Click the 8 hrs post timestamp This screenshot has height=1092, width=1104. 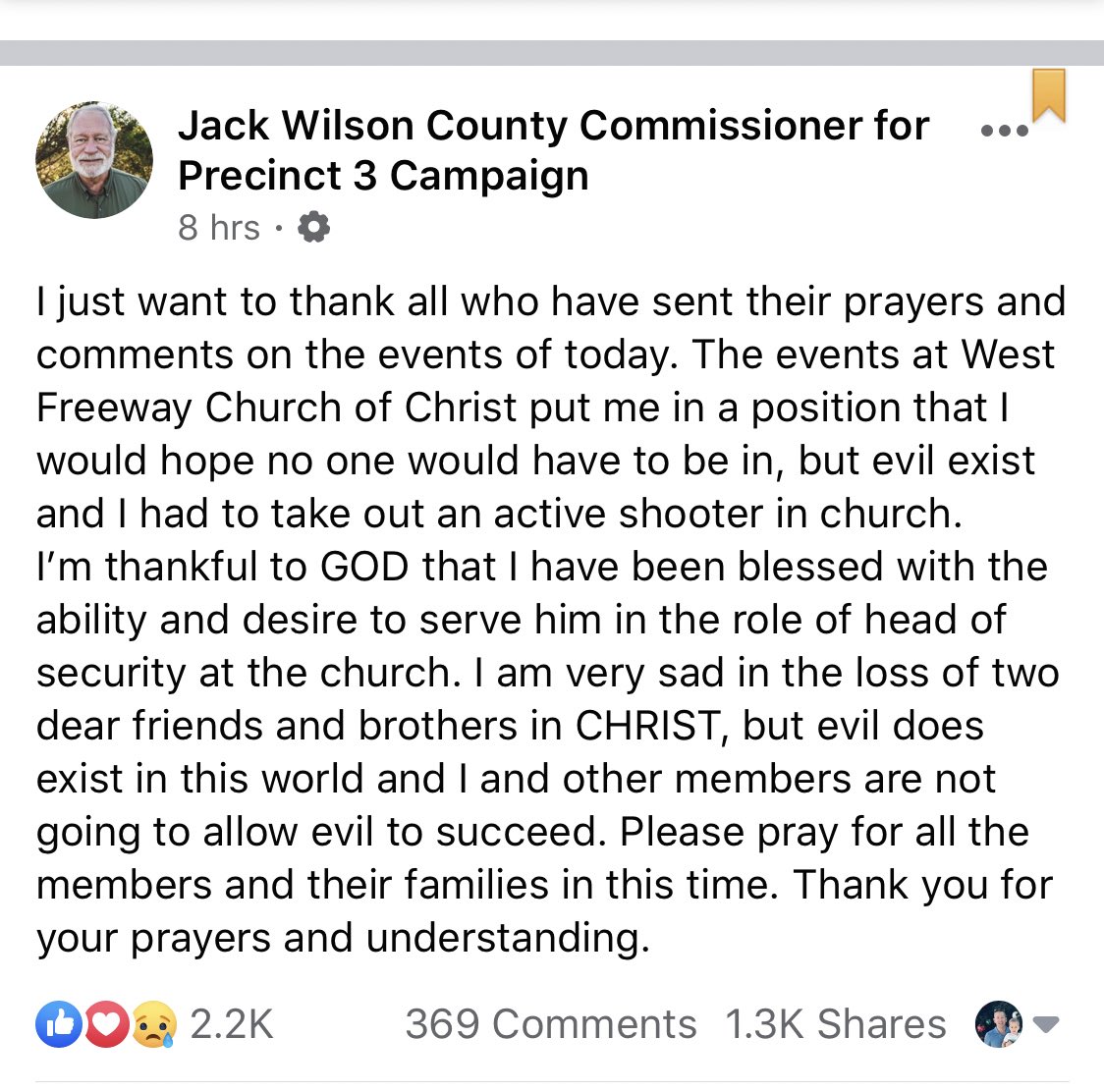pos(219,228)
